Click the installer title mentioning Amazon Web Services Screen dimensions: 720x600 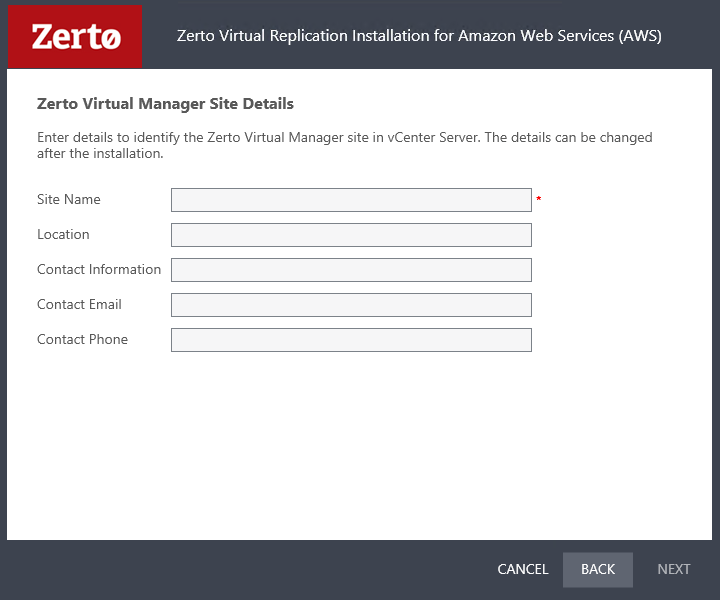tap(419, 36)
